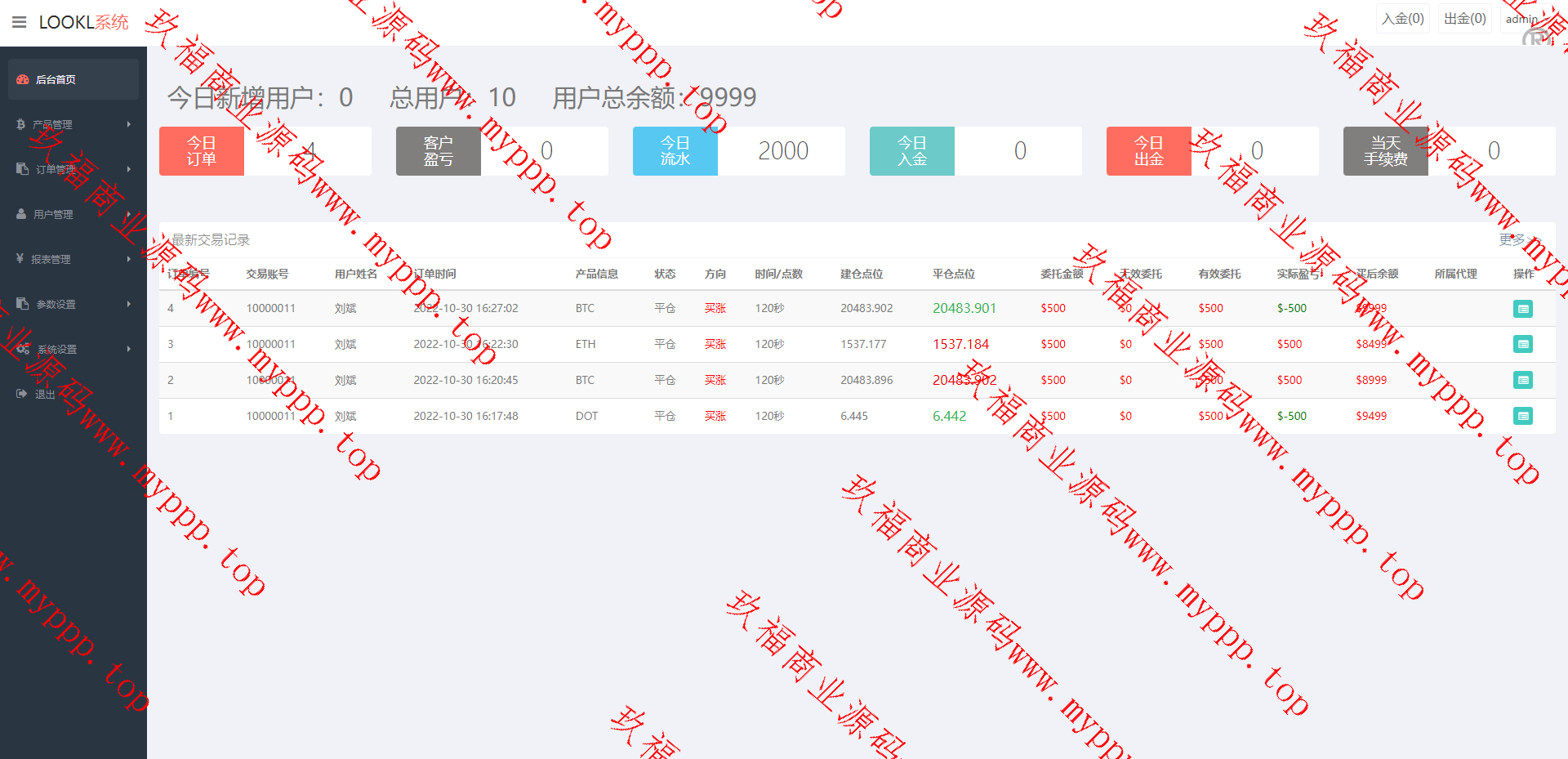Click the dashboard icon beside 后台首页
Screen dimensions: 1568x759
23,79
